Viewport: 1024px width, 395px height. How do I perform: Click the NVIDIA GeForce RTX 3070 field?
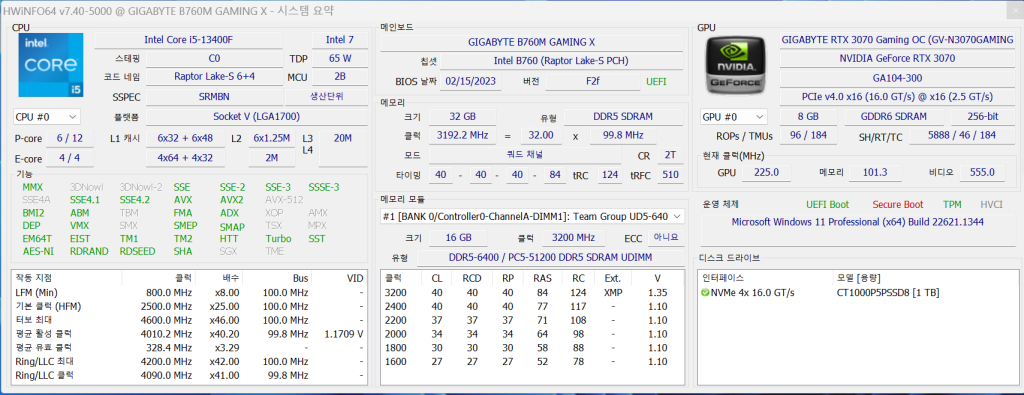[x=897, y=59]
